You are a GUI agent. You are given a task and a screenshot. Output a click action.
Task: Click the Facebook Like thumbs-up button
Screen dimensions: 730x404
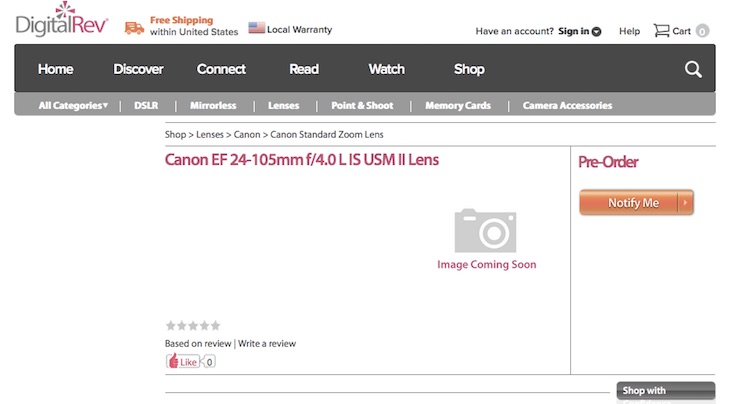coord(183,361)
